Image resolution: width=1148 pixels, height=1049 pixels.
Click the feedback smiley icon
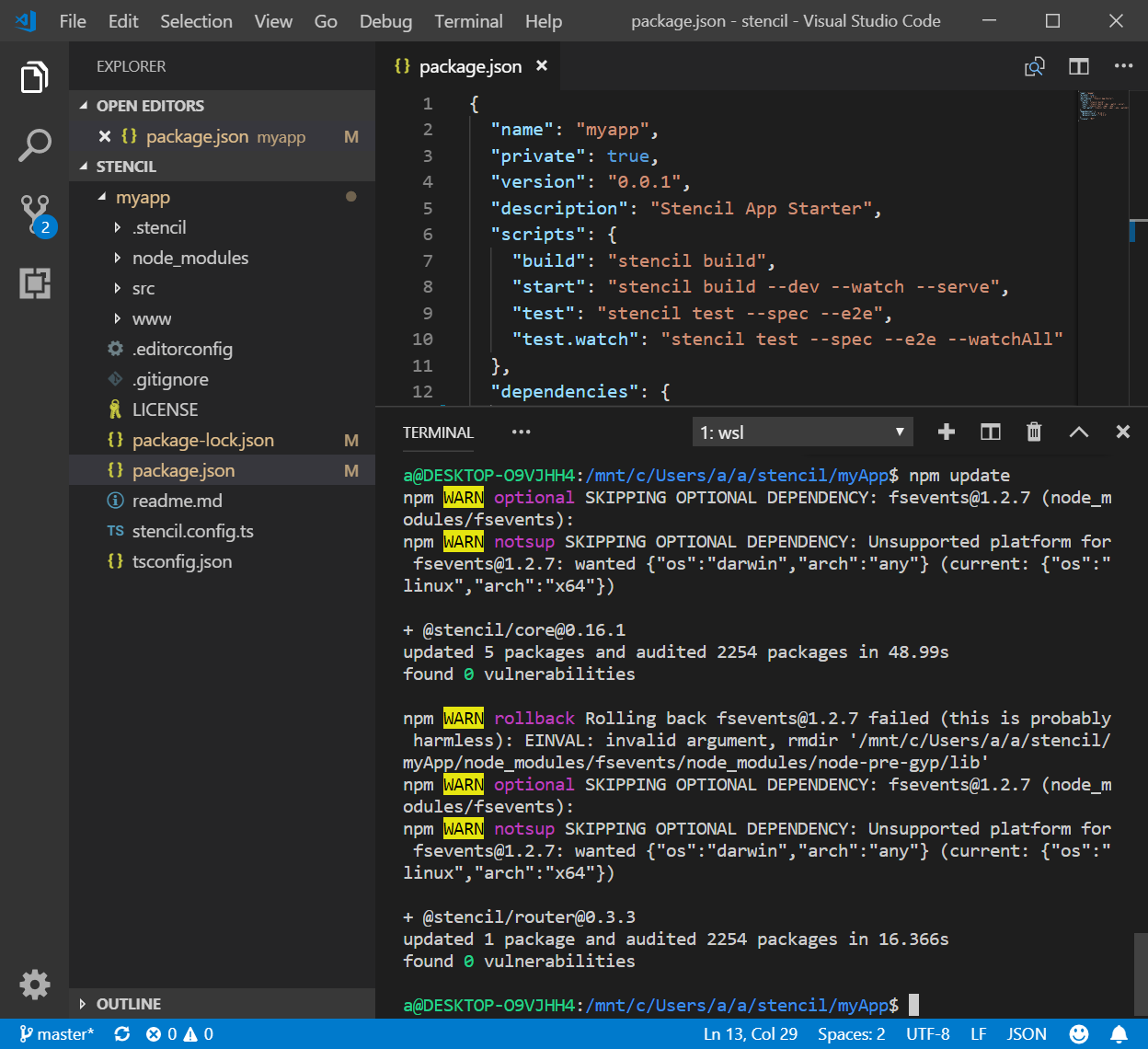point(1080,1034)
